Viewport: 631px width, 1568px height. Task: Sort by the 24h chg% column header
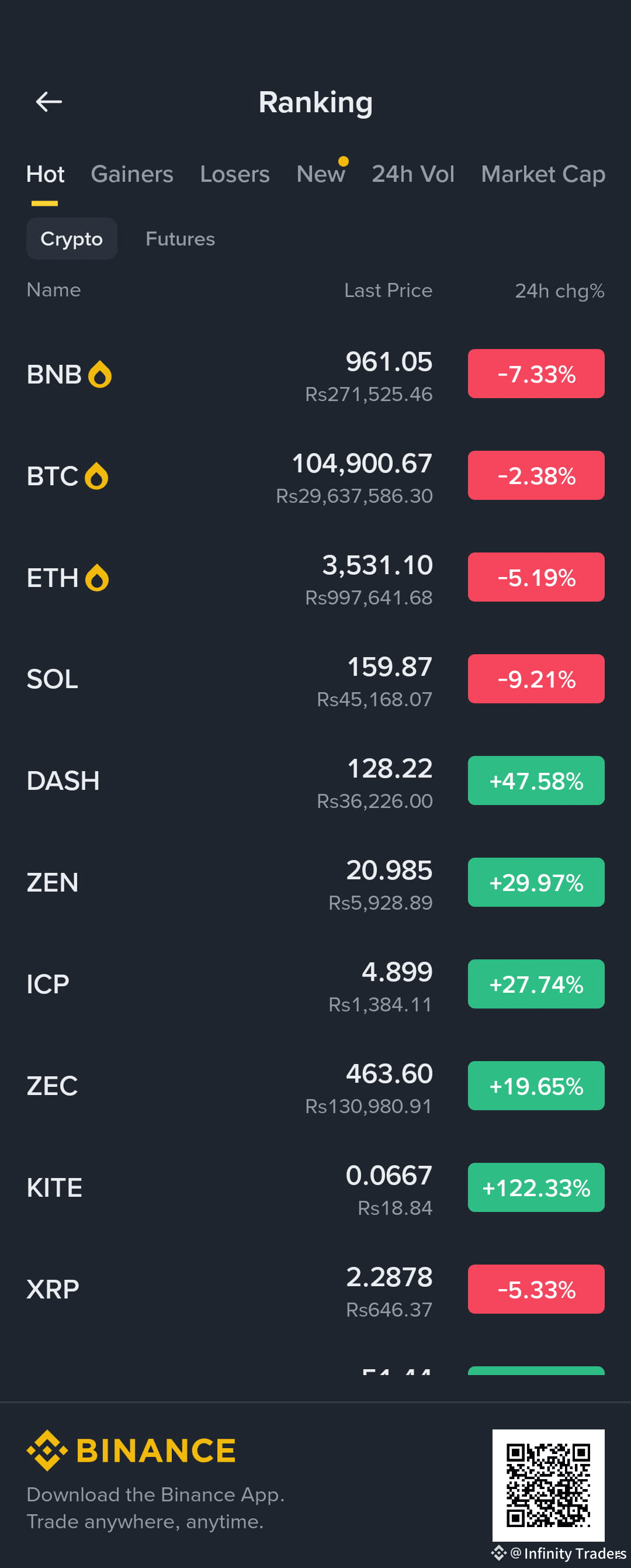[559, 291]
